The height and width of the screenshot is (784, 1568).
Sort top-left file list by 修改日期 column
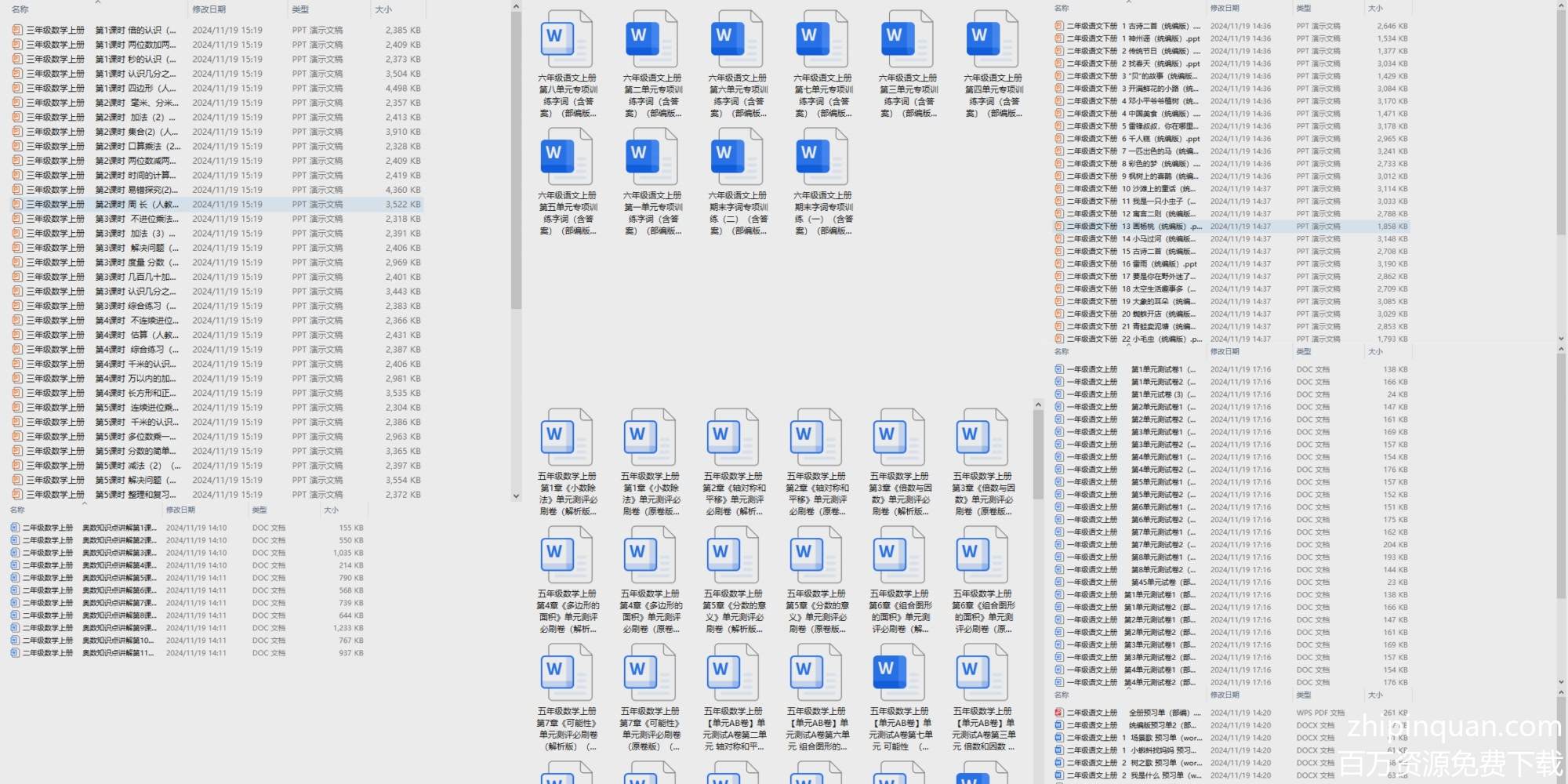coord(209,9)
